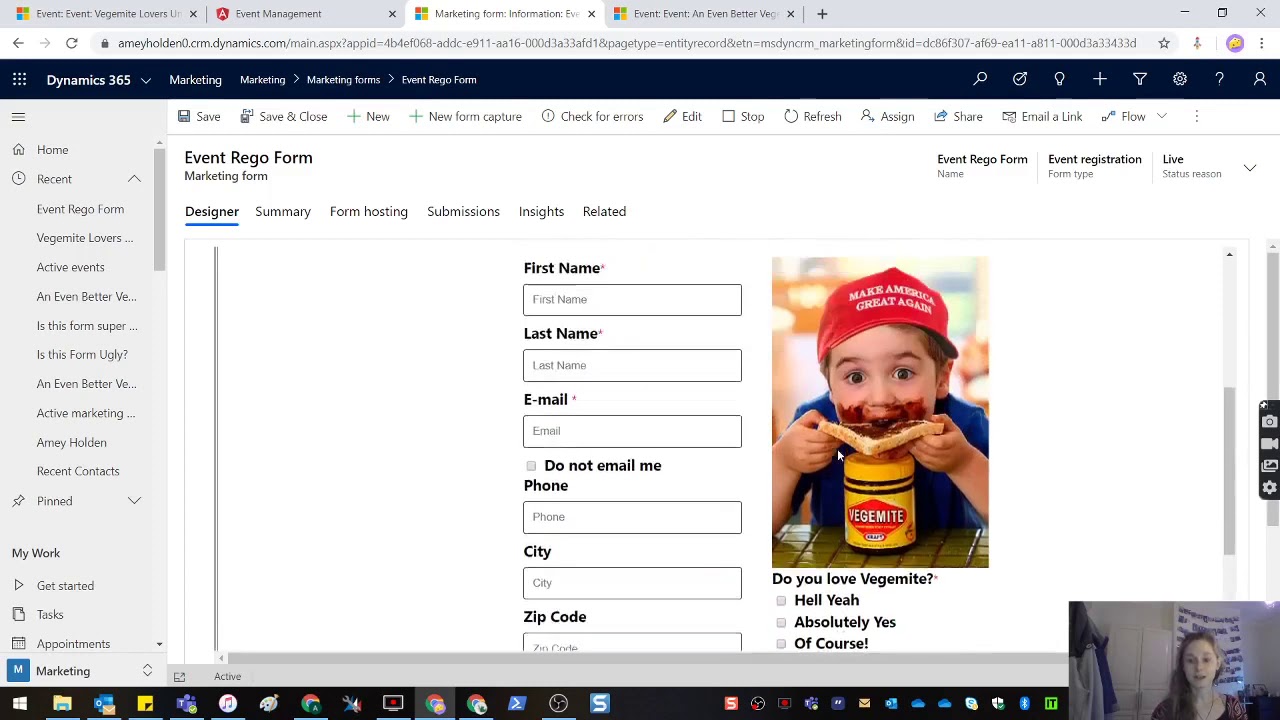Click Save & Close command
Viewport: 1280px width, 720px height.
(x=284, y=116)
